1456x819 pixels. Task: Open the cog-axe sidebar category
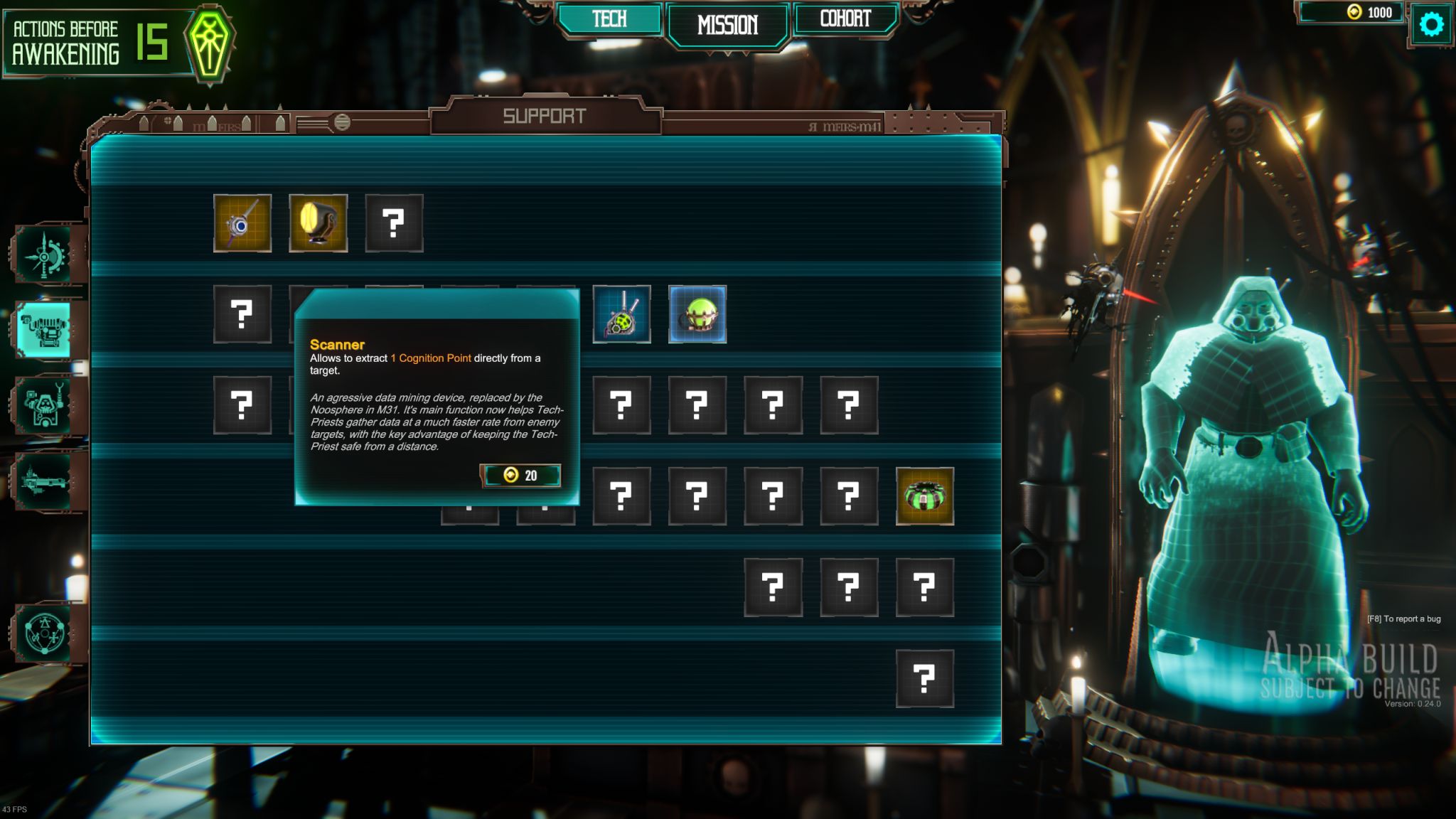[44, 254]
